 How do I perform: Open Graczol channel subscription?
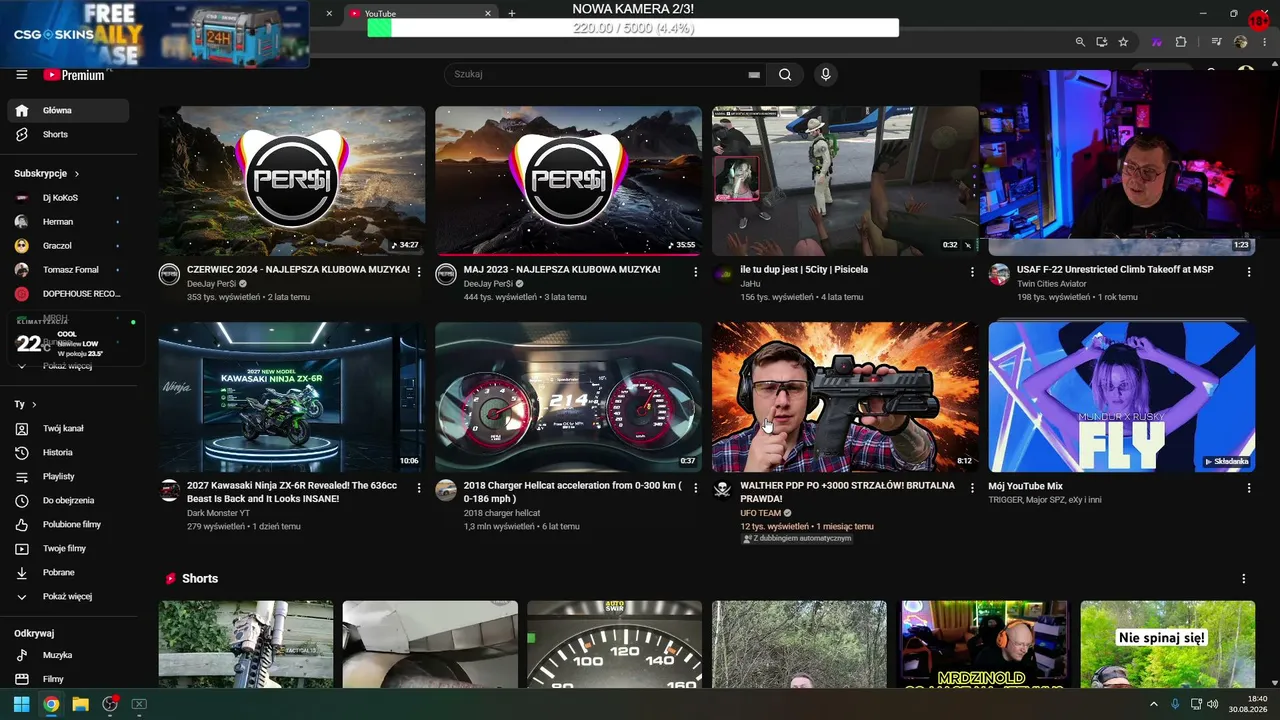[68, 246]
